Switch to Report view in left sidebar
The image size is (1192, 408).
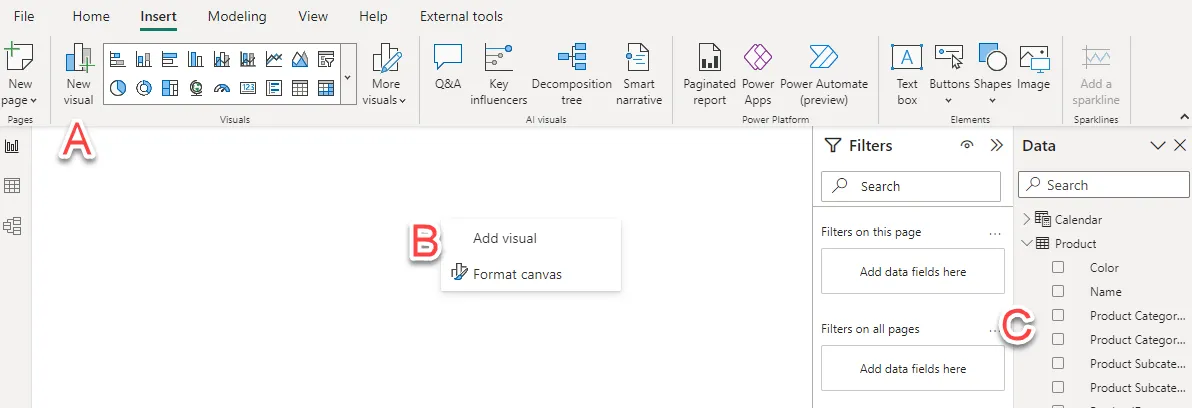pyautogui.click(x=12, y=146)
